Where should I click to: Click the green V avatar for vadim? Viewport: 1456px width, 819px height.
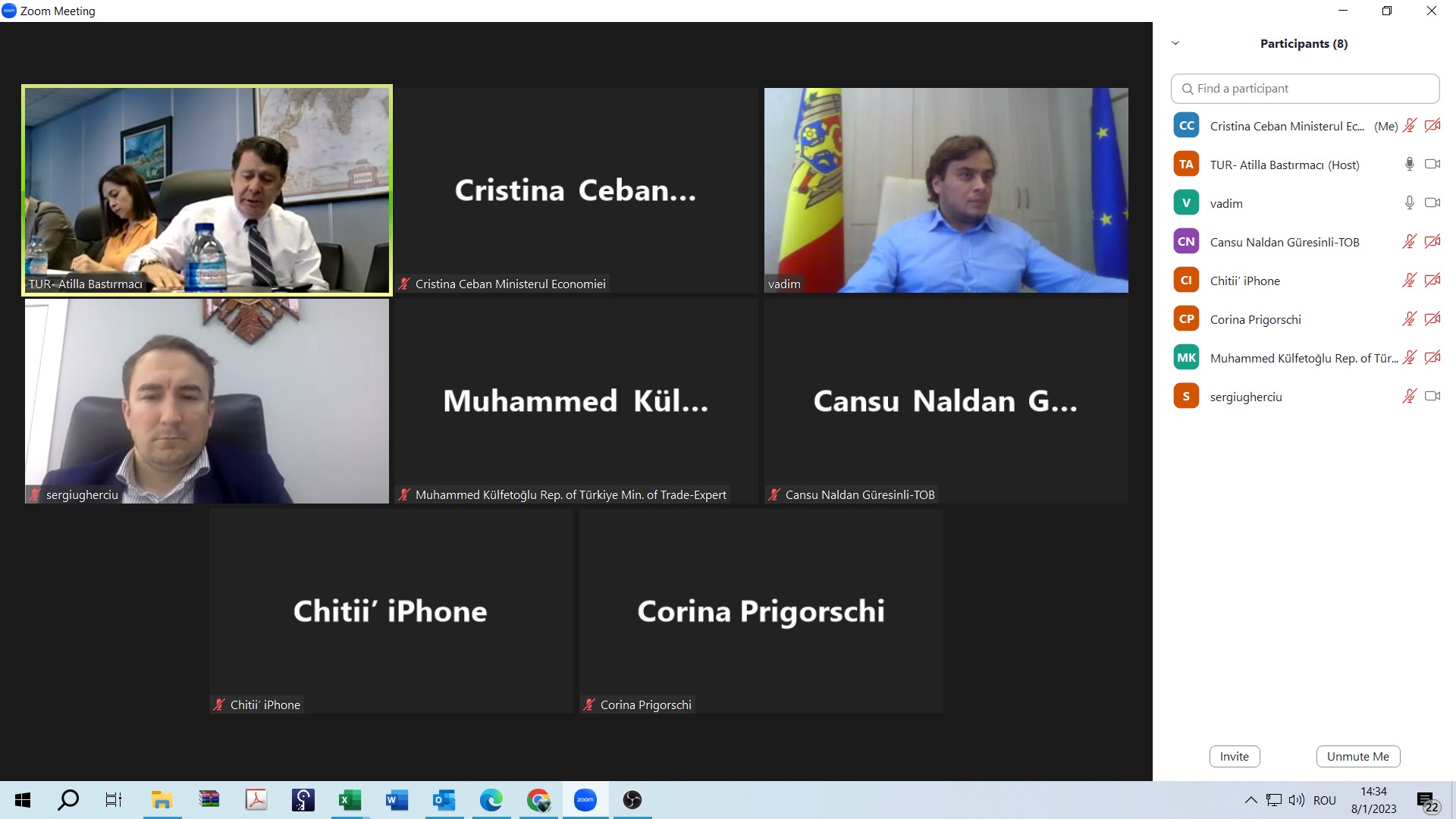coord(1186,203)
